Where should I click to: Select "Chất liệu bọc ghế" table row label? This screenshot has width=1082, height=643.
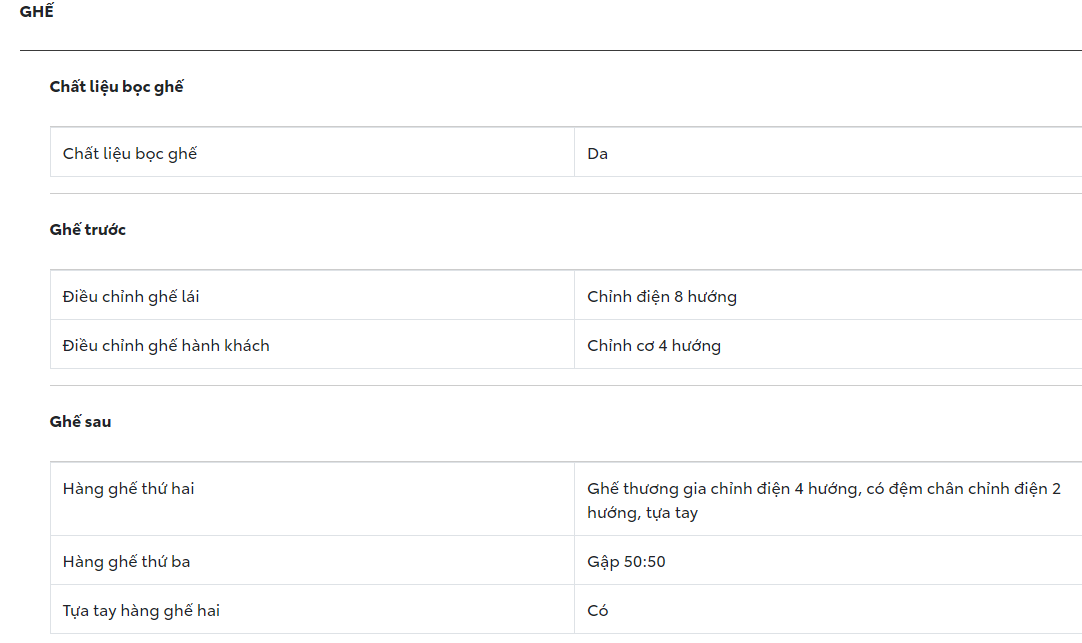(x=130, y=154)
